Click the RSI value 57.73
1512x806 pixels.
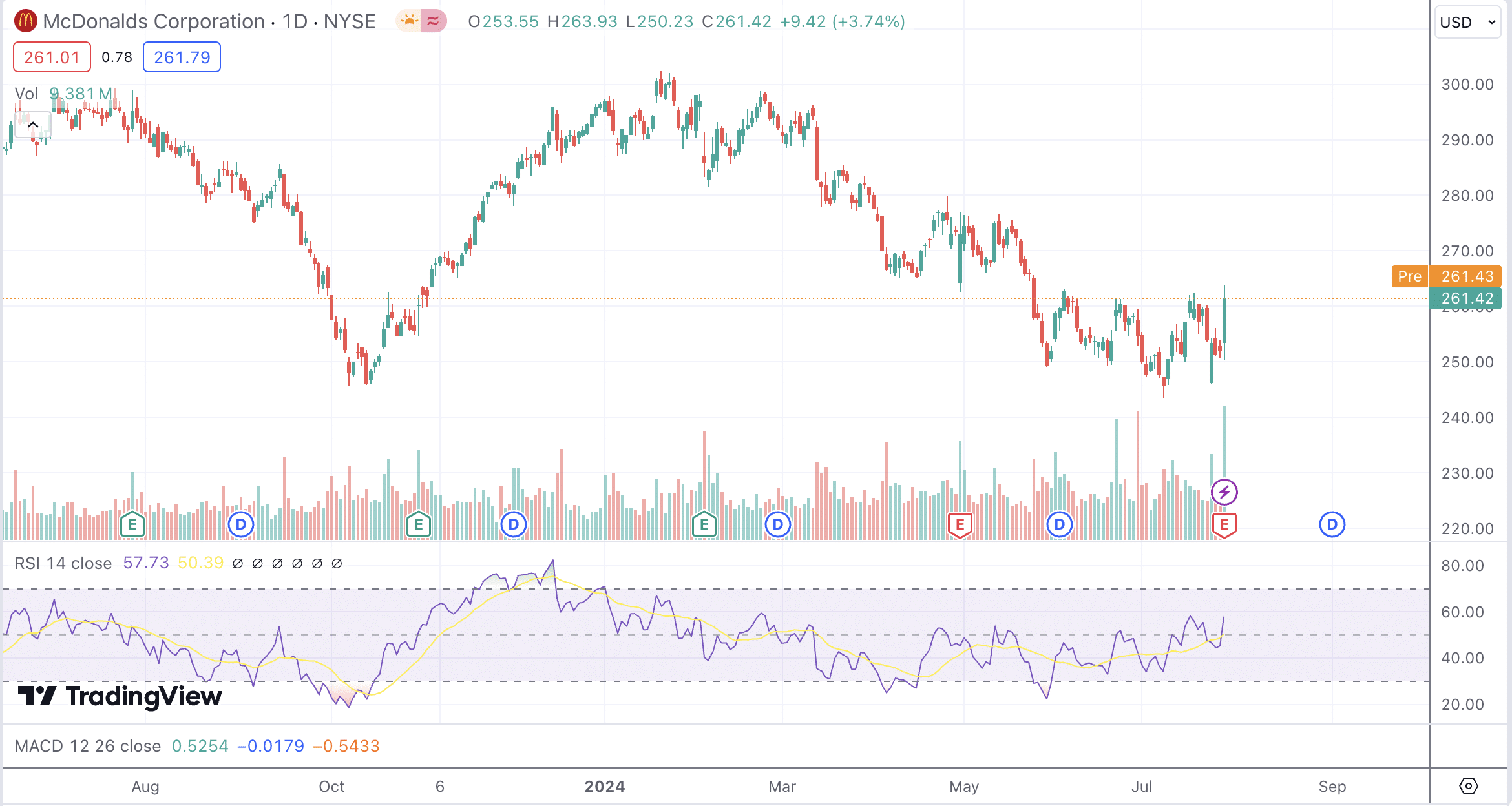pyautogui.click(x=146, y=563)
